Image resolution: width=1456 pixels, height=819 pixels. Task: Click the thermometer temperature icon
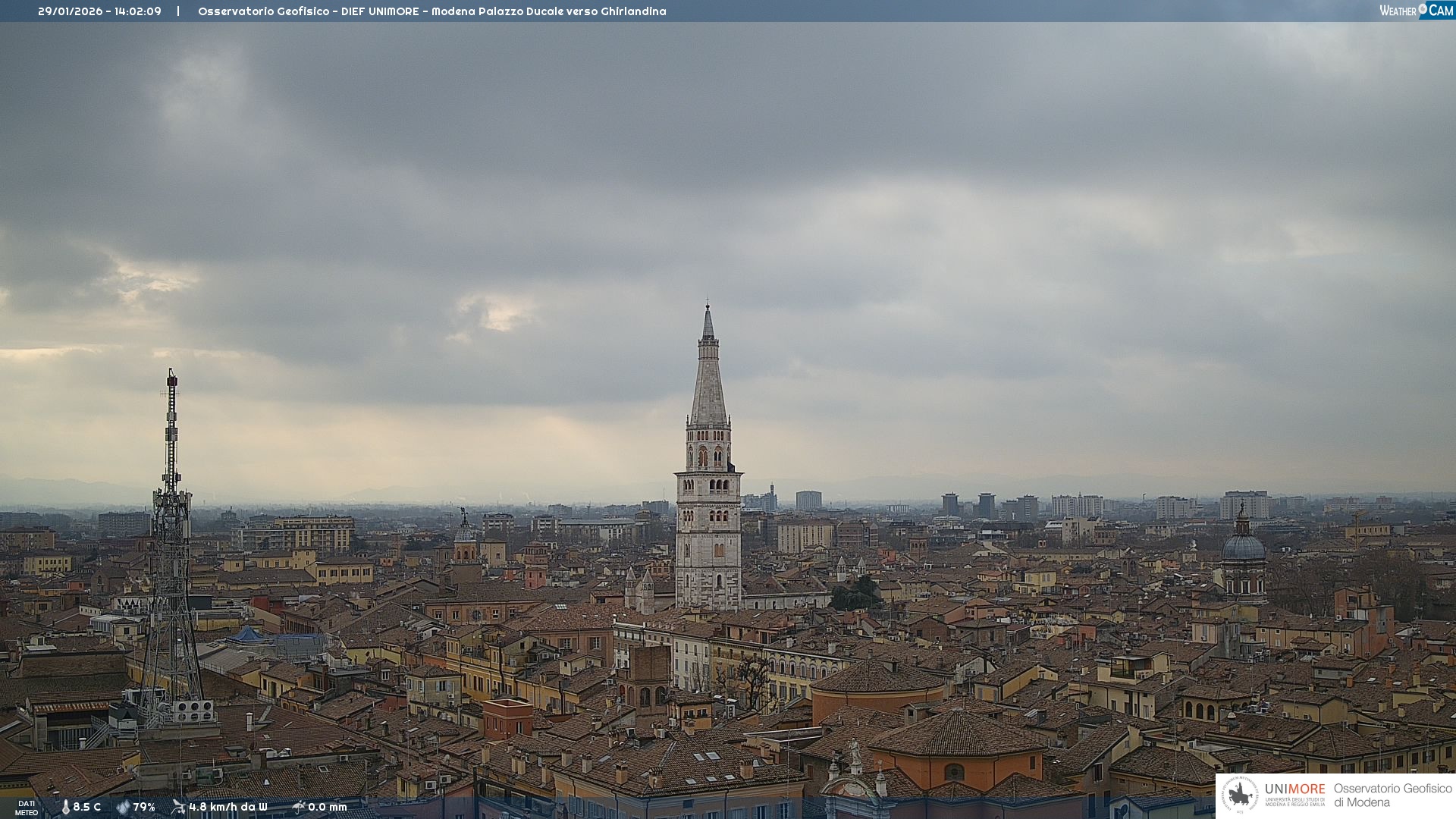pyautogui.click(x=65, y=807)
